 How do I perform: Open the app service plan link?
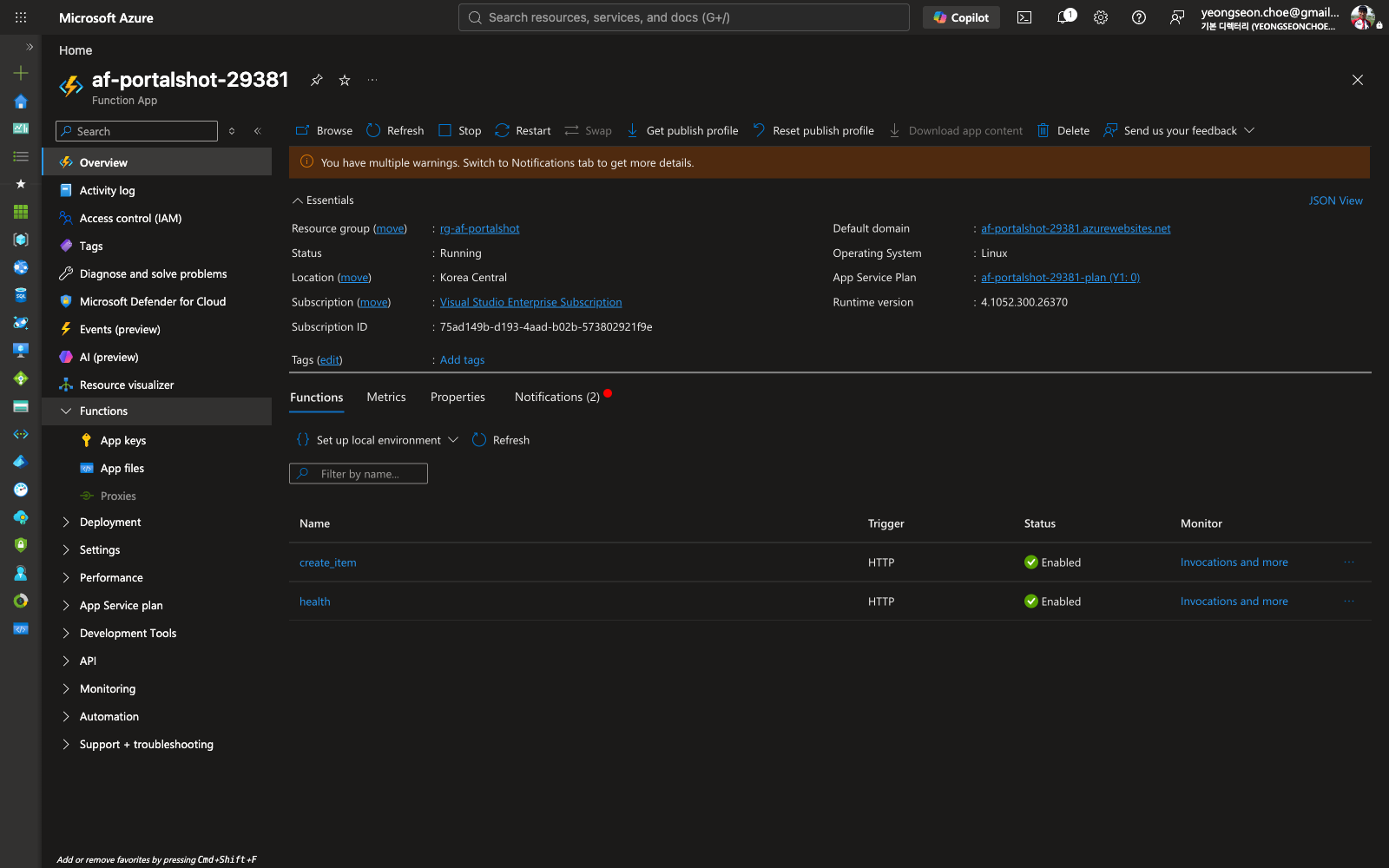(x=1061, y=278)
